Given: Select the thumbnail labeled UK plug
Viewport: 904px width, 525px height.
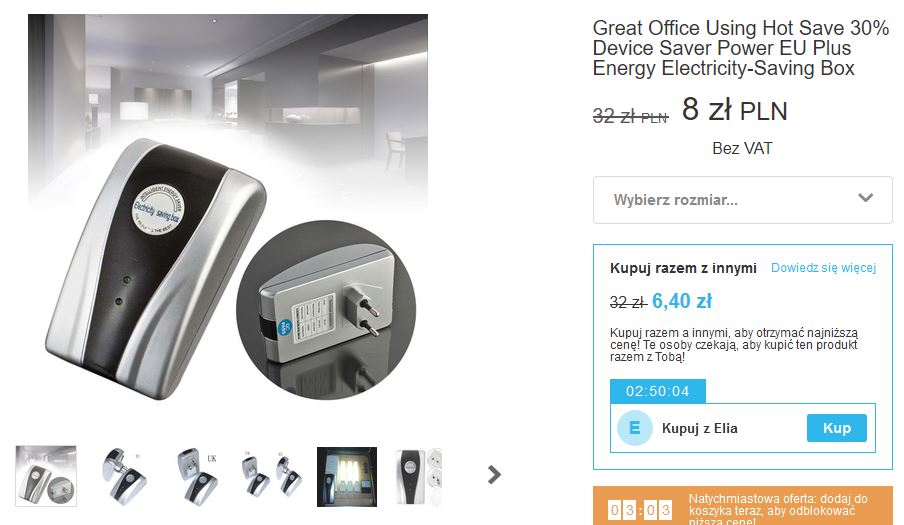Looking at the screenshot, I should click(x=197, y=476).
